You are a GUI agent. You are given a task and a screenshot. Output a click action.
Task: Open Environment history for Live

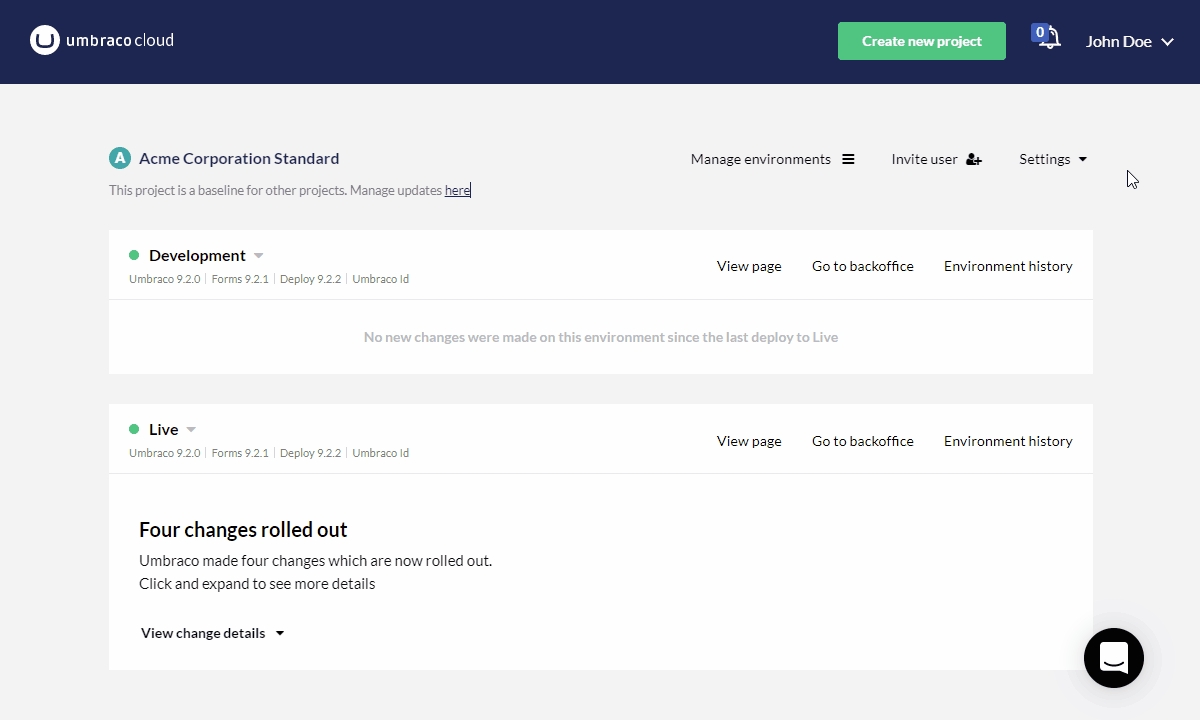pyautogui.click(x=1008, y=441)
